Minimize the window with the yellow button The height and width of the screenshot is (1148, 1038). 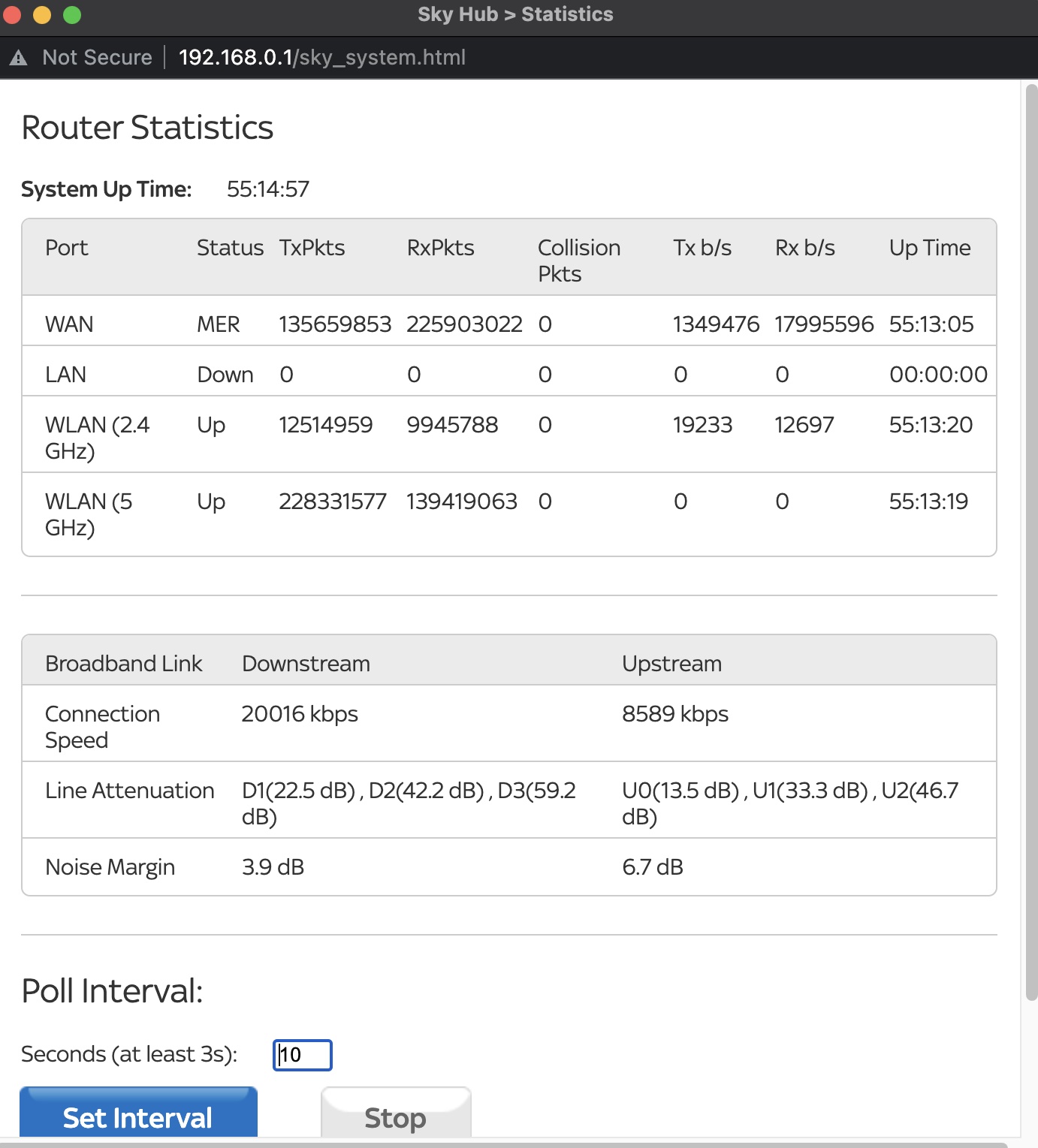42,14
